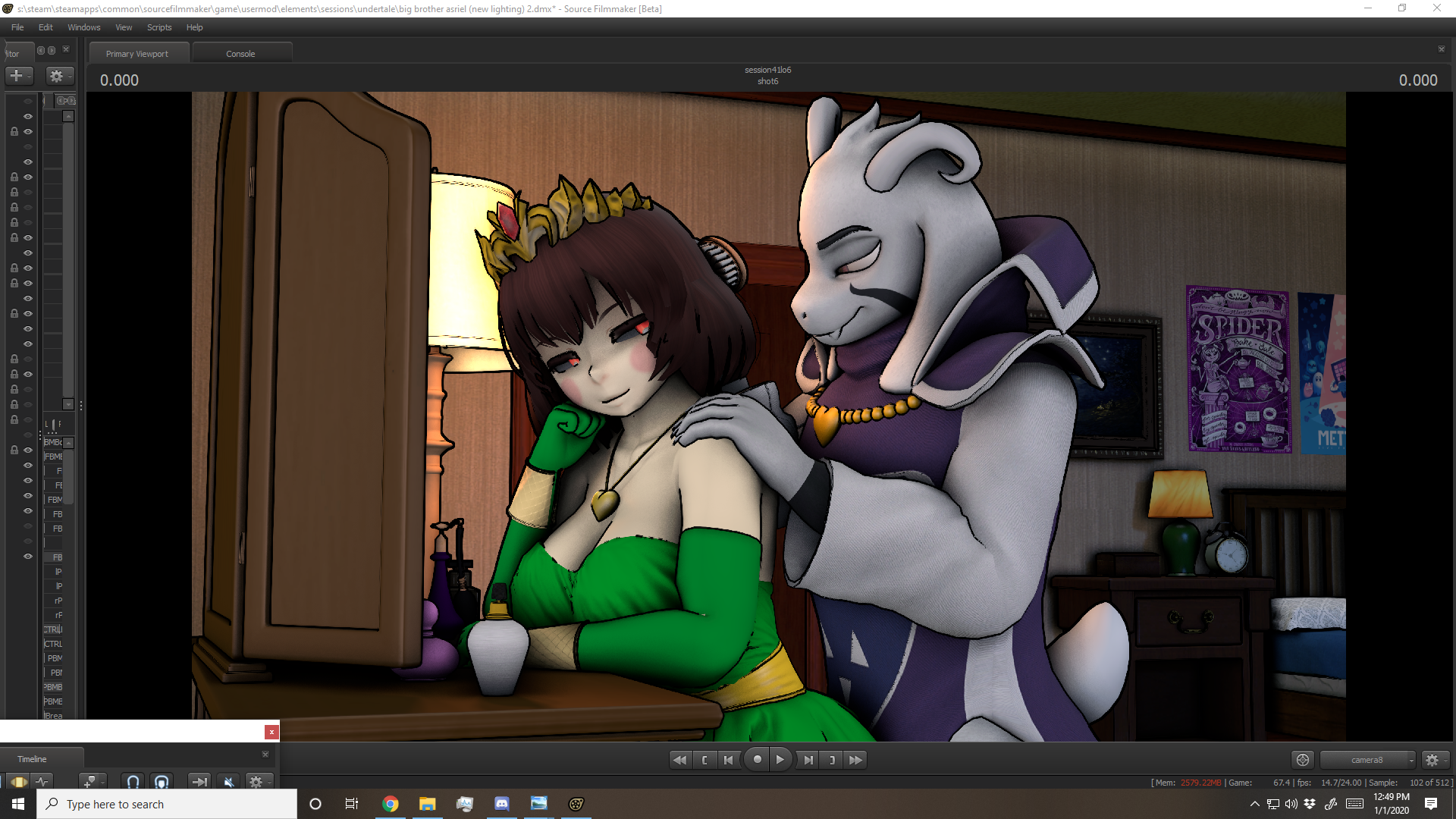This screenshot has width=1456, height=819.
Task: Toggle the topmost dimmed eye in visibility column
Action: pyautogui.click(x=28, y=101)
